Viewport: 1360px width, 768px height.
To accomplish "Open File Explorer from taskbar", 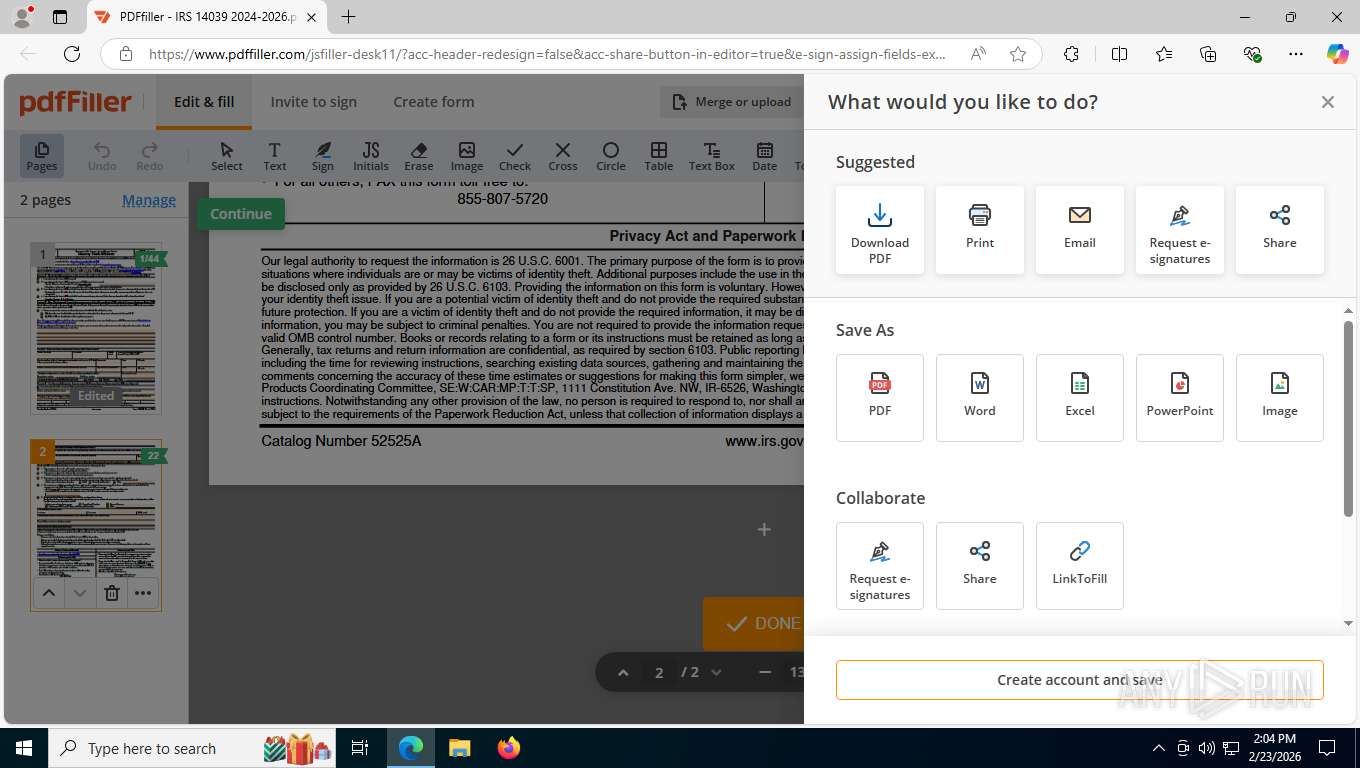I will 459,748.
